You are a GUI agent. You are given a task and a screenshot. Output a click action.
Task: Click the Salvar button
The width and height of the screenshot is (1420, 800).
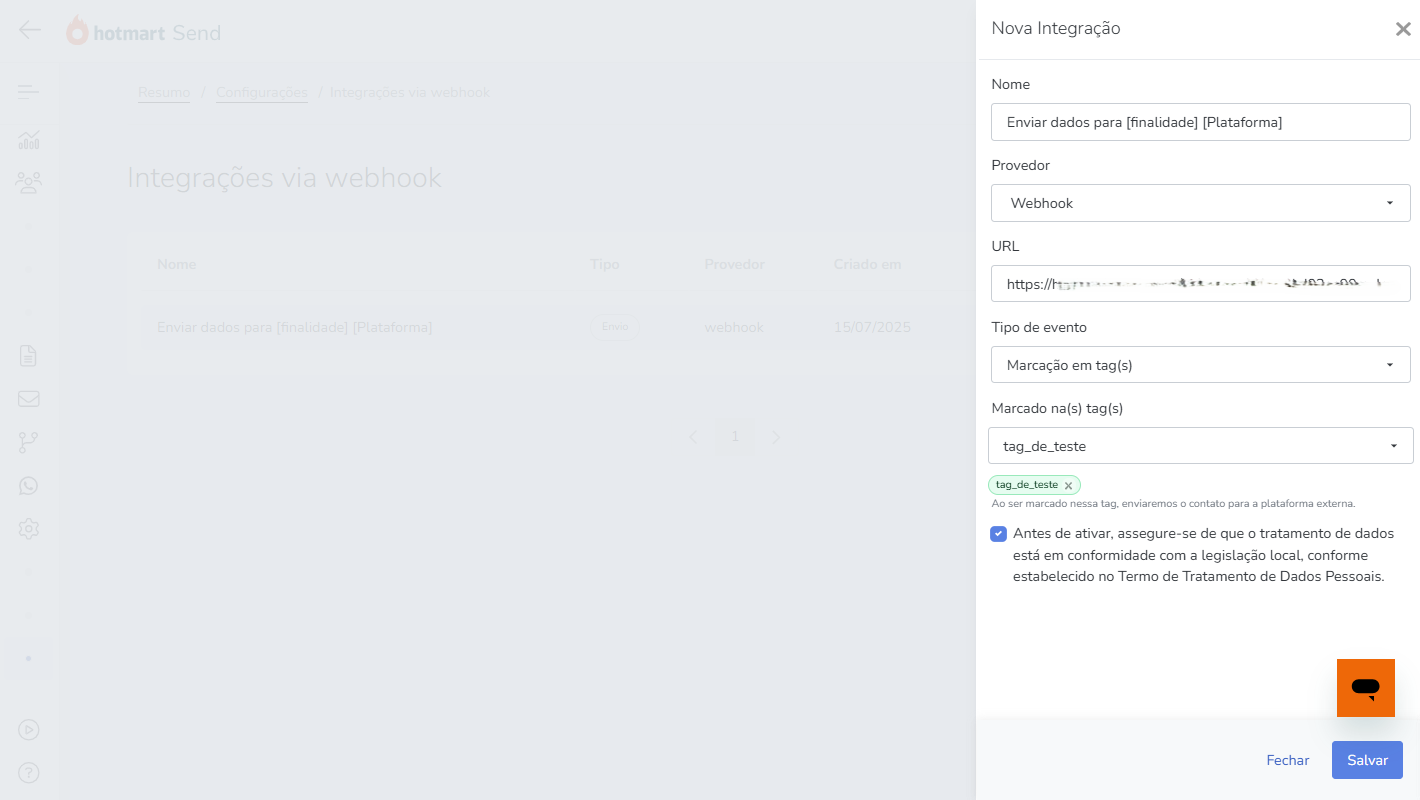coord(1367,760)
